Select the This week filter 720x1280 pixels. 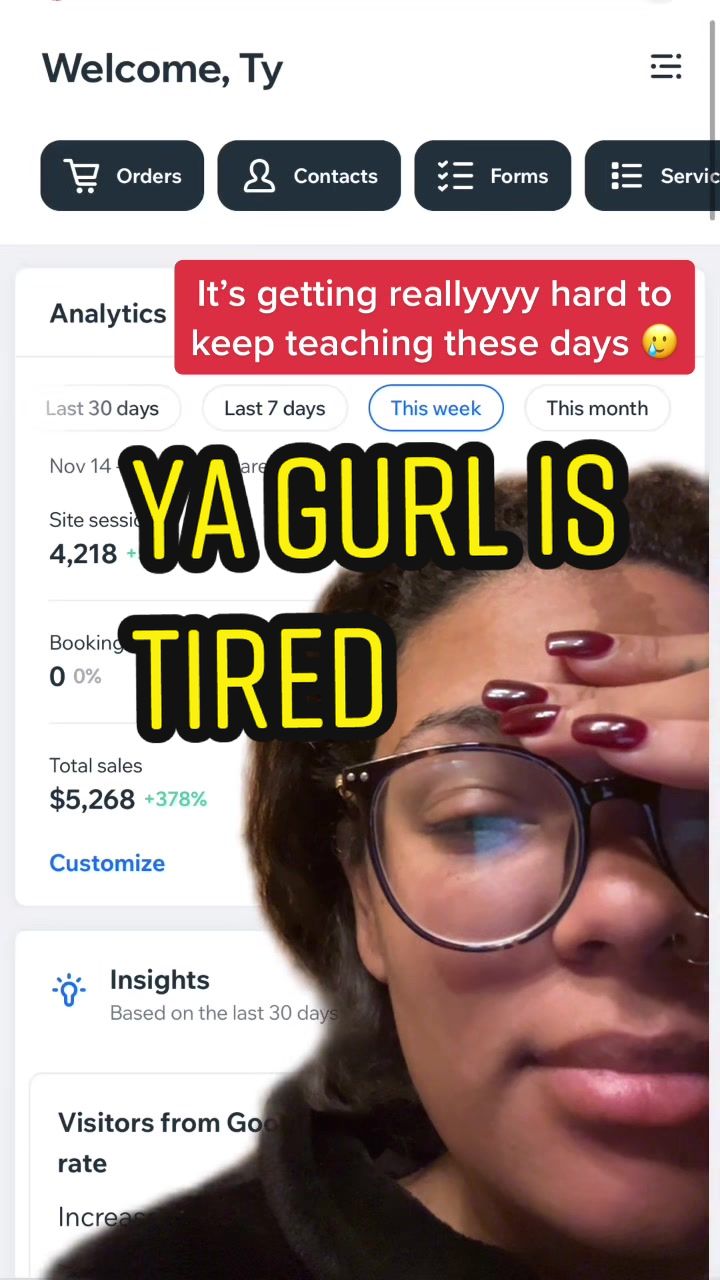436,408
